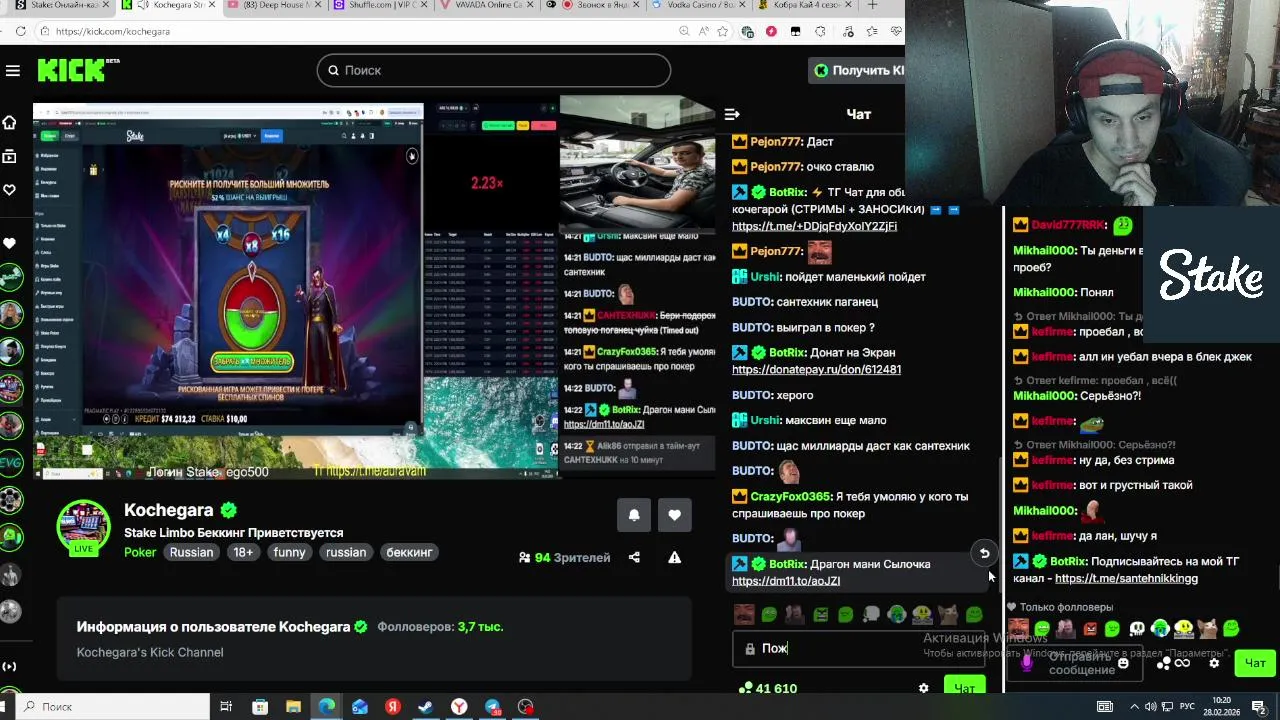Switch to the VAVADA Online Casino tab
The height and width of the screenshot is (720, 1280).
coord(488,5)
